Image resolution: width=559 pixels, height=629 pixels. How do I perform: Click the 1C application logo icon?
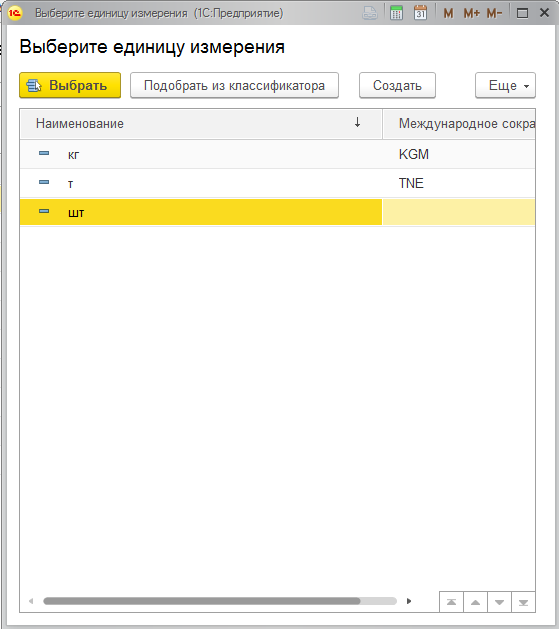pos(15,13)
